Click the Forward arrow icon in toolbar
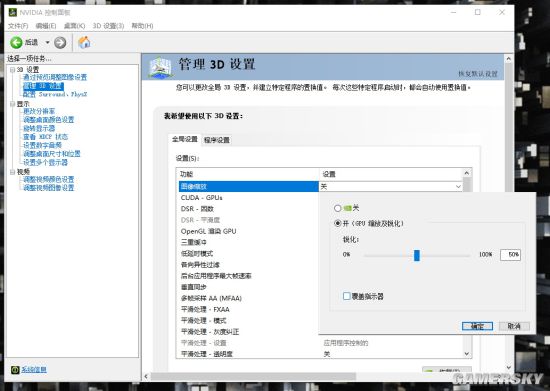Viewport: 550px width, 391px height. [60, 42]
